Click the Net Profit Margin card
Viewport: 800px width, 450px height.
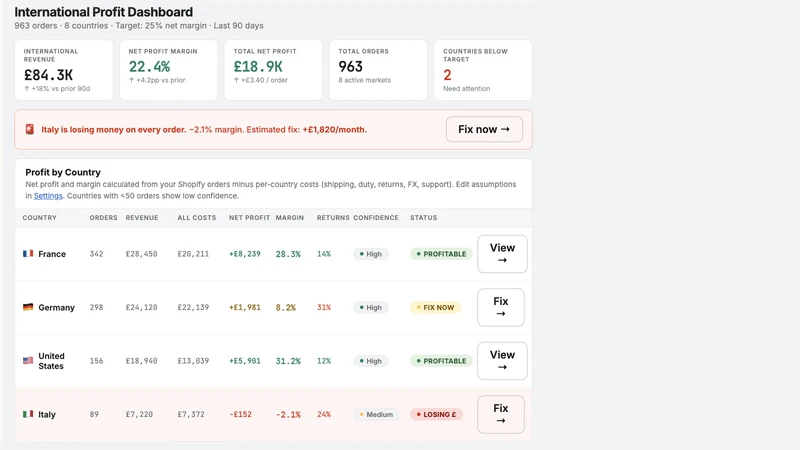click(x=168, y=70)
